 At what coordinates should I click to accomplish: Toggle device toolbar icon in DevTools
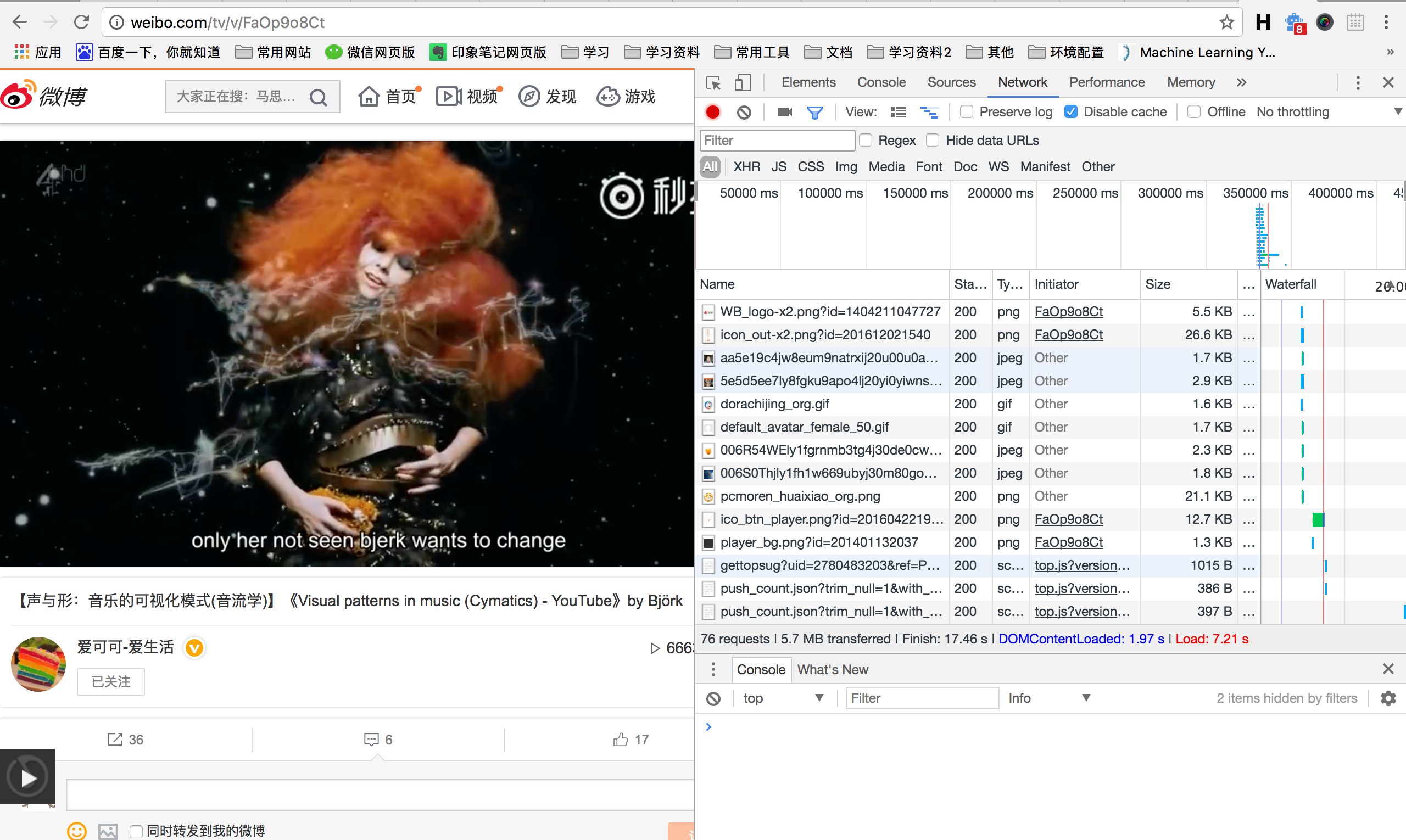click(743, 83)
